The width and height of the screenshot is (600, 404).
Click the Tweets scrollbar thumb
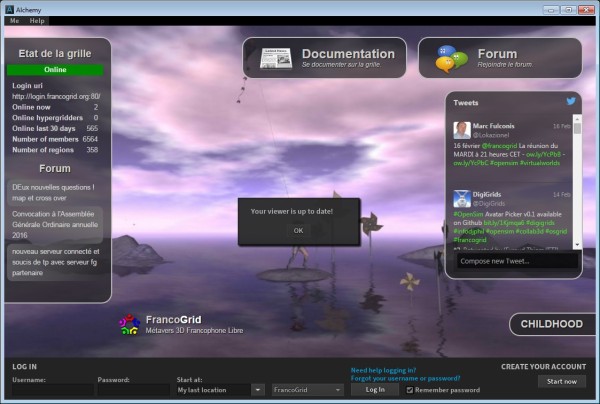point(577,129)
